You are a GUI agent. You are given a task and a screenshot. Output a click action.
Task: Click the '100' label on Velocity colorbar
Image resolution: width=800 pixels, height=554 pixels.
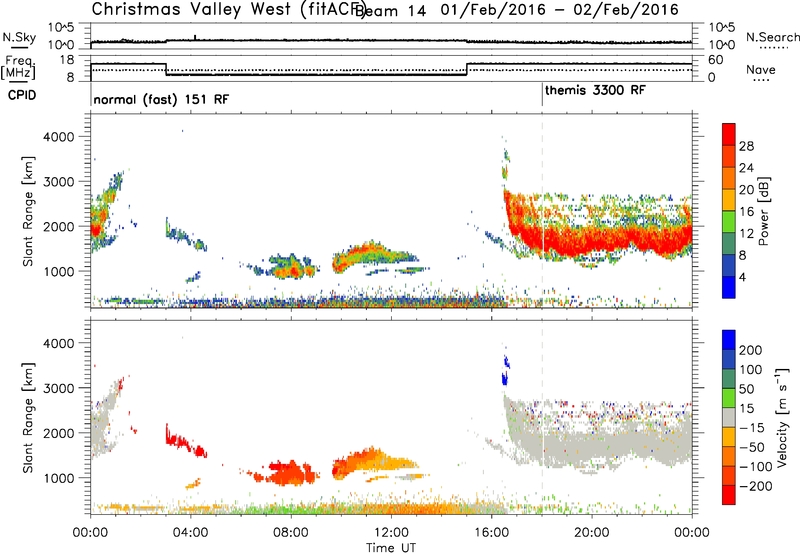click(x=751, y=369)
